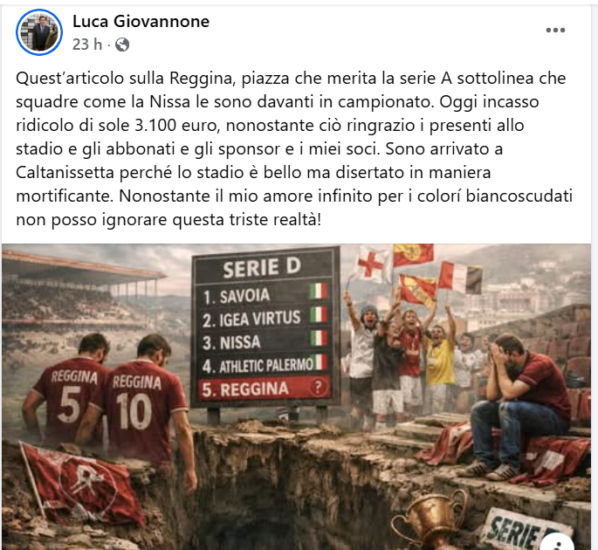The width and height of the screenshot is (598, 550).
Task: Click the question mark beside REGGINA
Action: click(x=318, y=387)
